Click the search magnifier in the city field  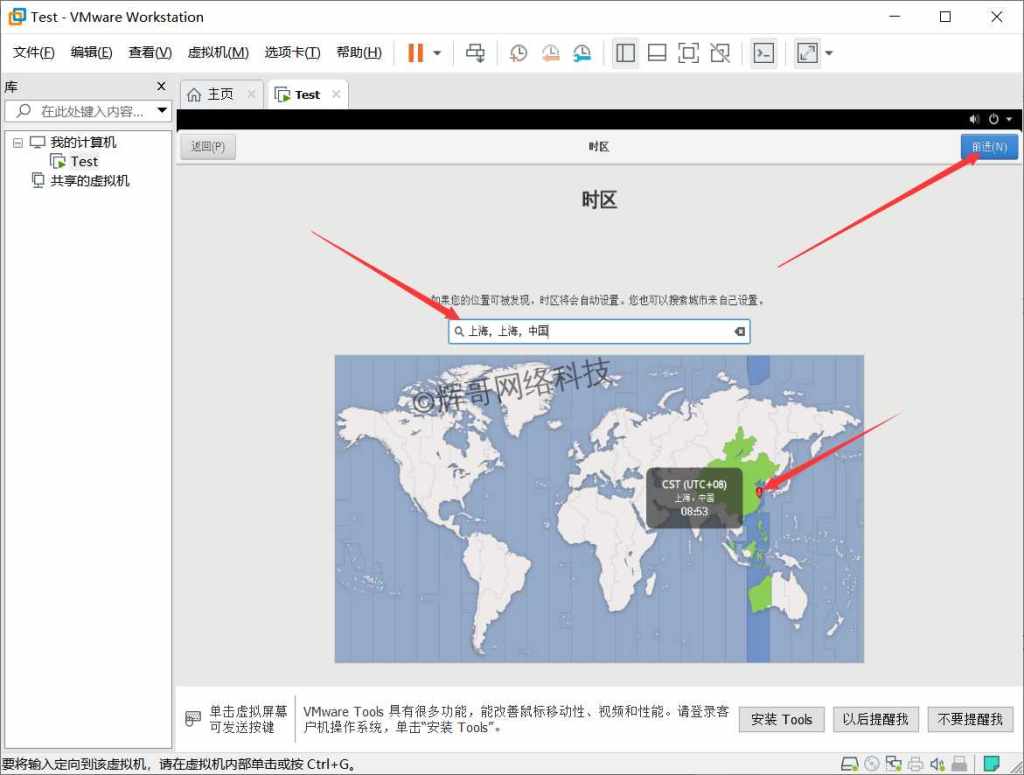[x=459, y=331]
